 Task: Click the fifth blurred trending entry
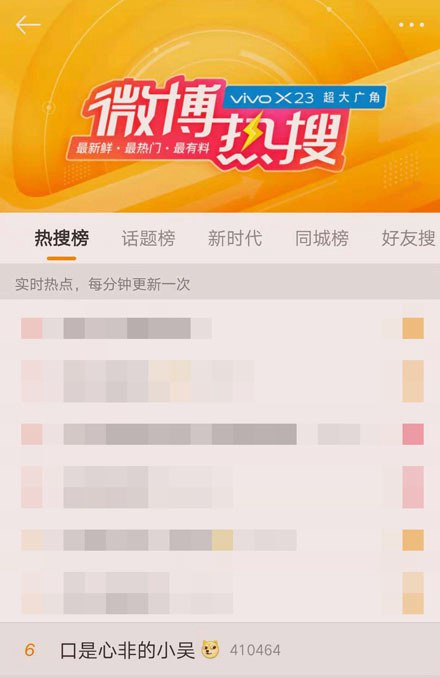point(220,540)
